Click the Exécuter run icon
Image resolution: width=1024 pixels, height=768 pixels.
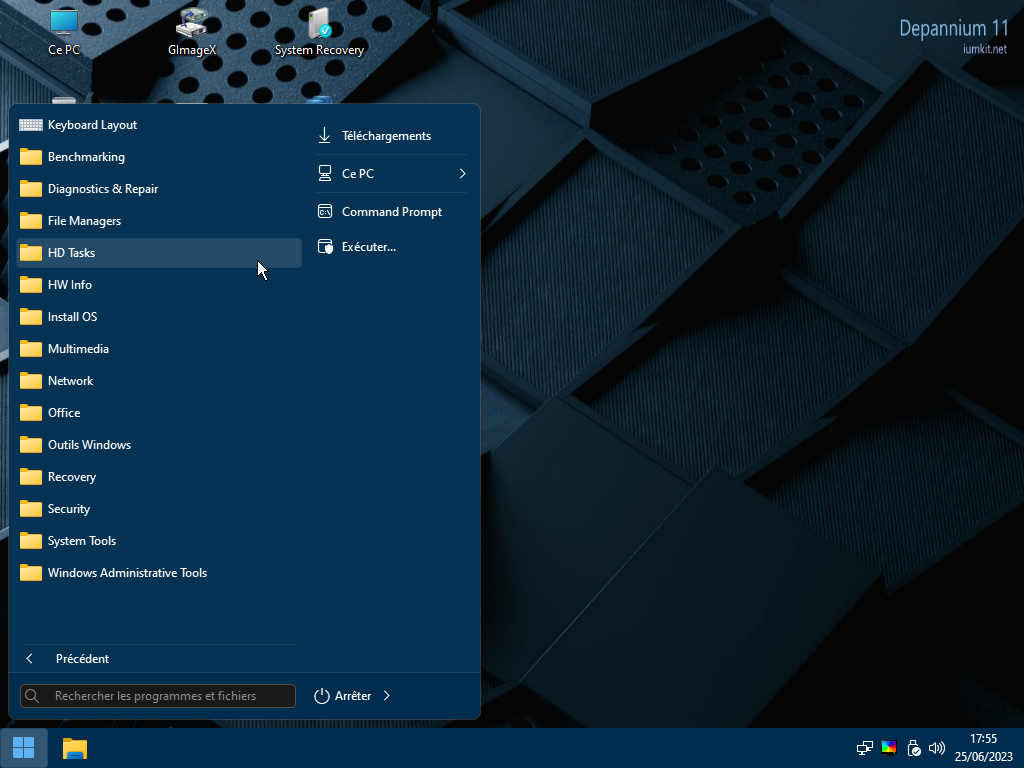325,247
